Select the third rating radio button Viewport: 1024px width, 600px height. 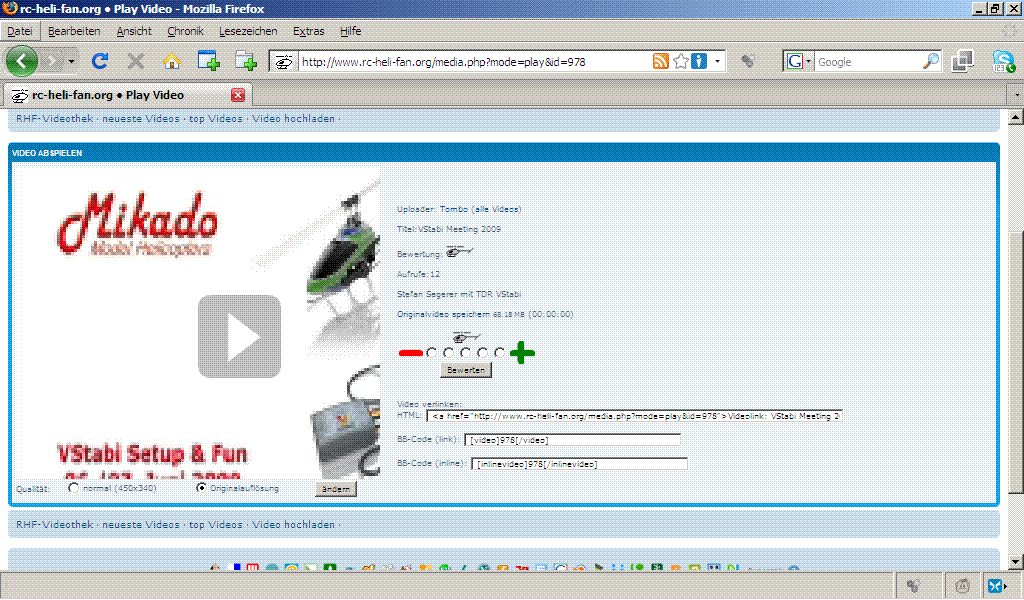tap(465, 353)
